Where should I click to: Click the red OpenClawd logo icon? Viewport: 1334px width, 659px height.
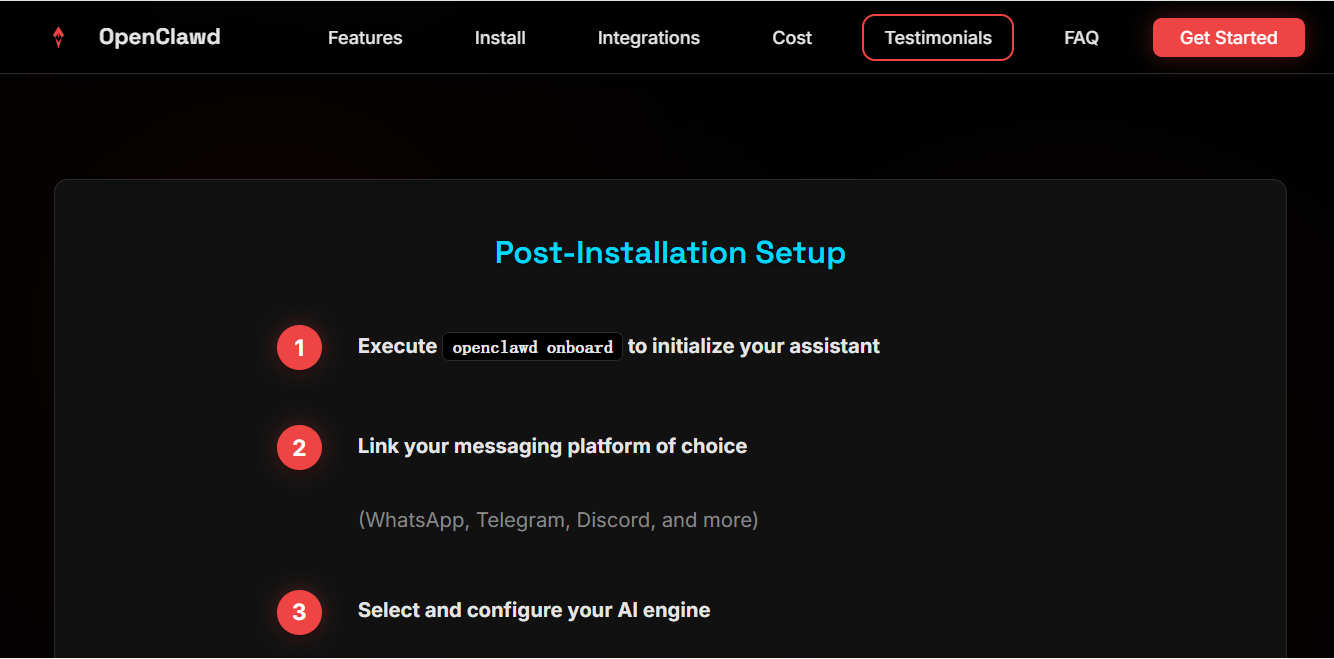point(58,38)
